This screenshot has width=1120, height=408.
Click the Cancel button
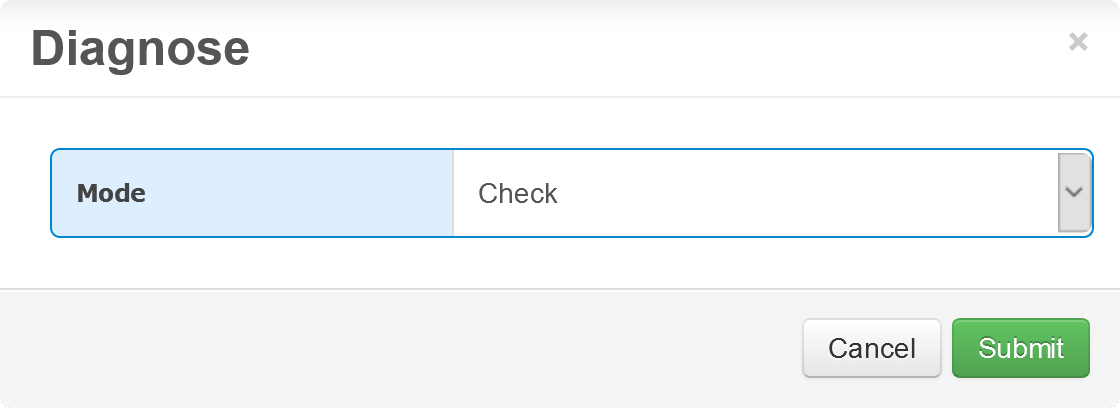coord(871,348)
